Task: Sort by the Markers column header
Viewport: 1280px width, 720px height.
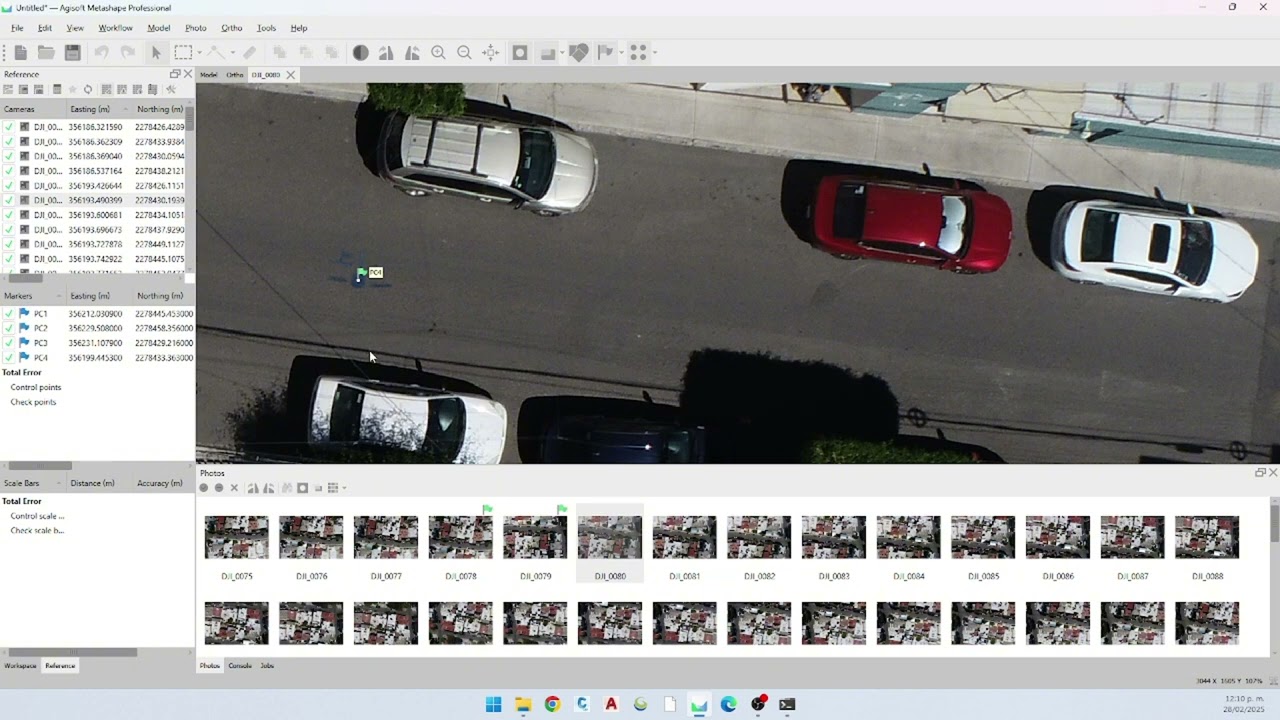Action: pos(33,296)
